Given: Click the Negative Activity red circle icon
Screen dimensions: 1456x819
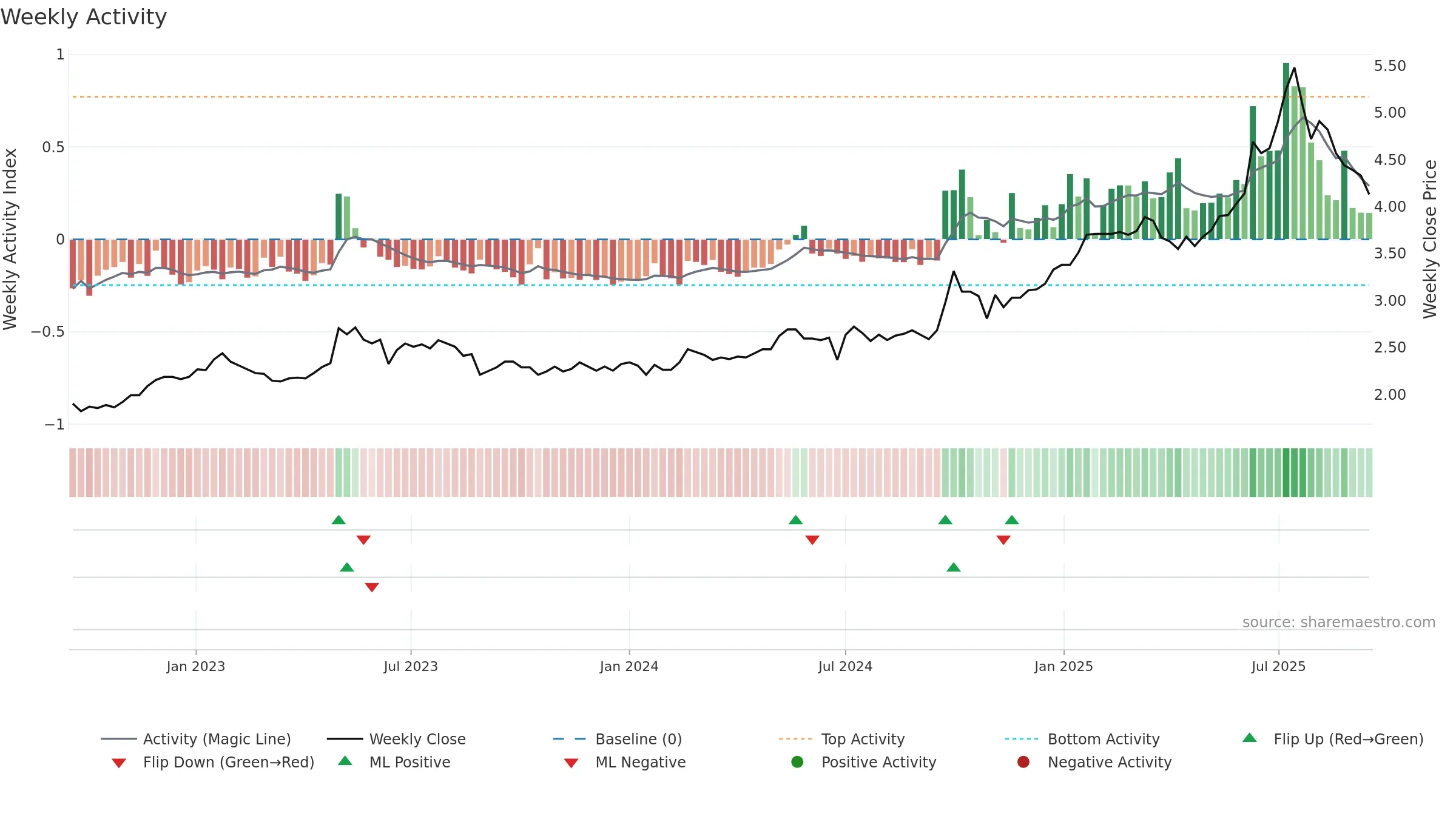Looking at the screenshot, I should pyautogui.click(x=1023, y=762).
